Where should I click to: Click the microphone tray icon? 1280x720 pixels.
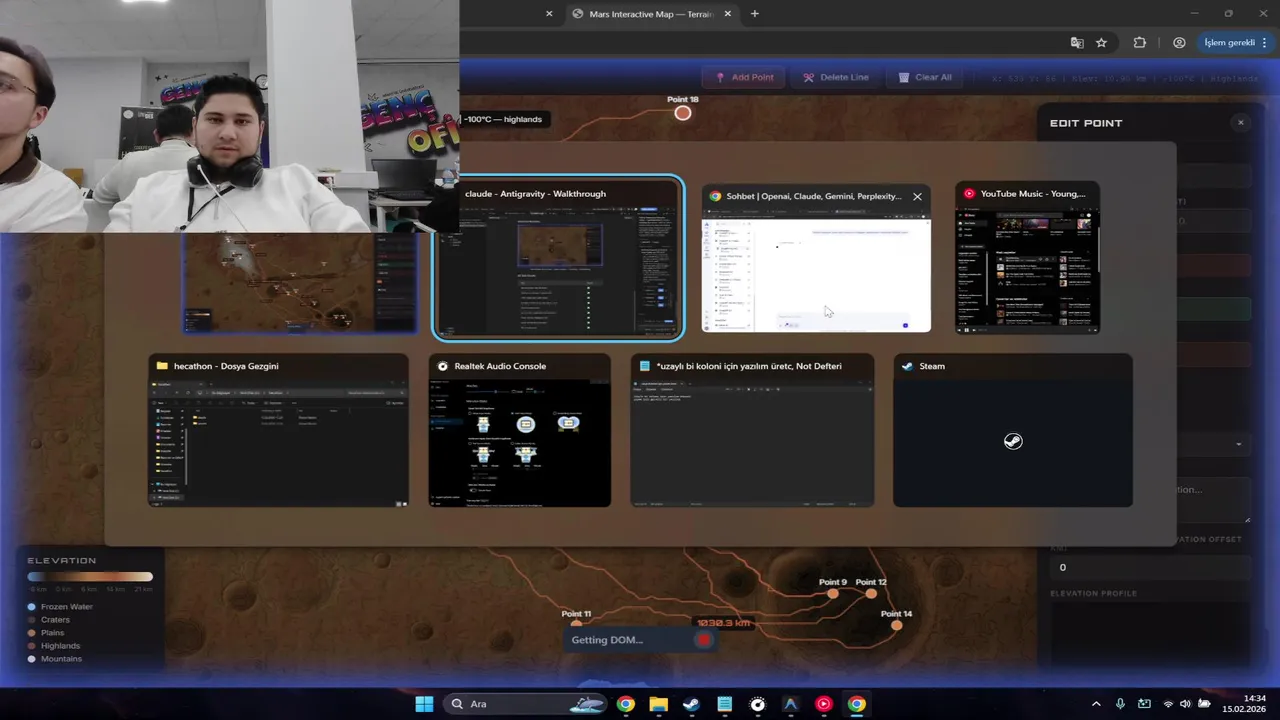(x=1120, y=704)
